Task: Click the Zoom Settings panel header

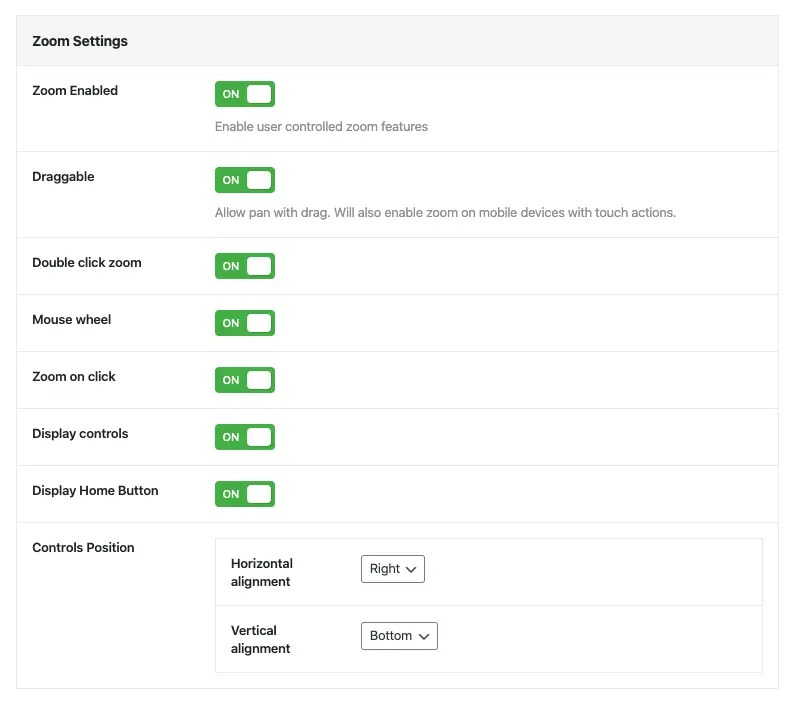Action: (x=80, y=42)
